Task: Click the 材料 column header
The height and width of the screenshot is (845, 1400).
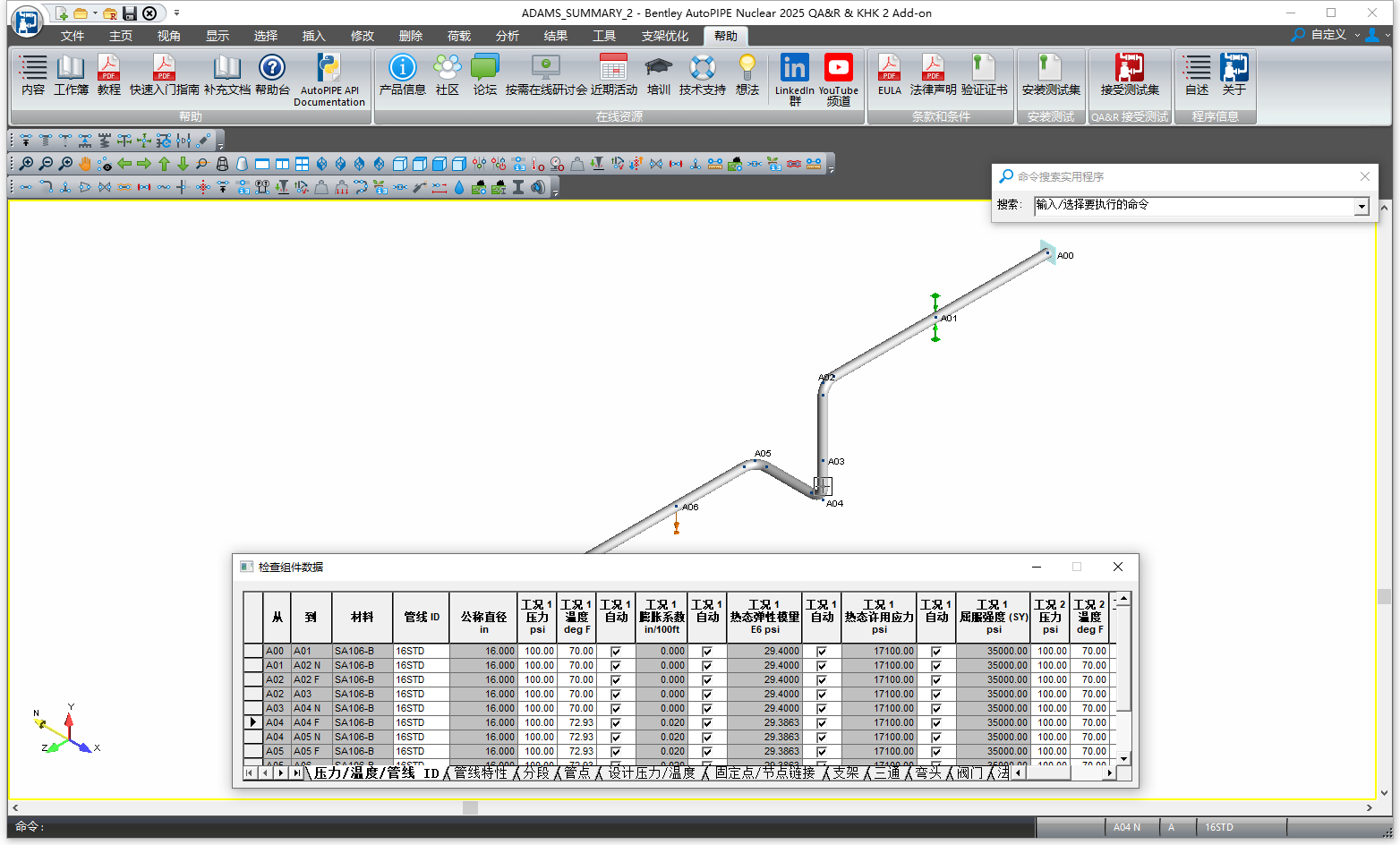Action: [x=362, y=617]
